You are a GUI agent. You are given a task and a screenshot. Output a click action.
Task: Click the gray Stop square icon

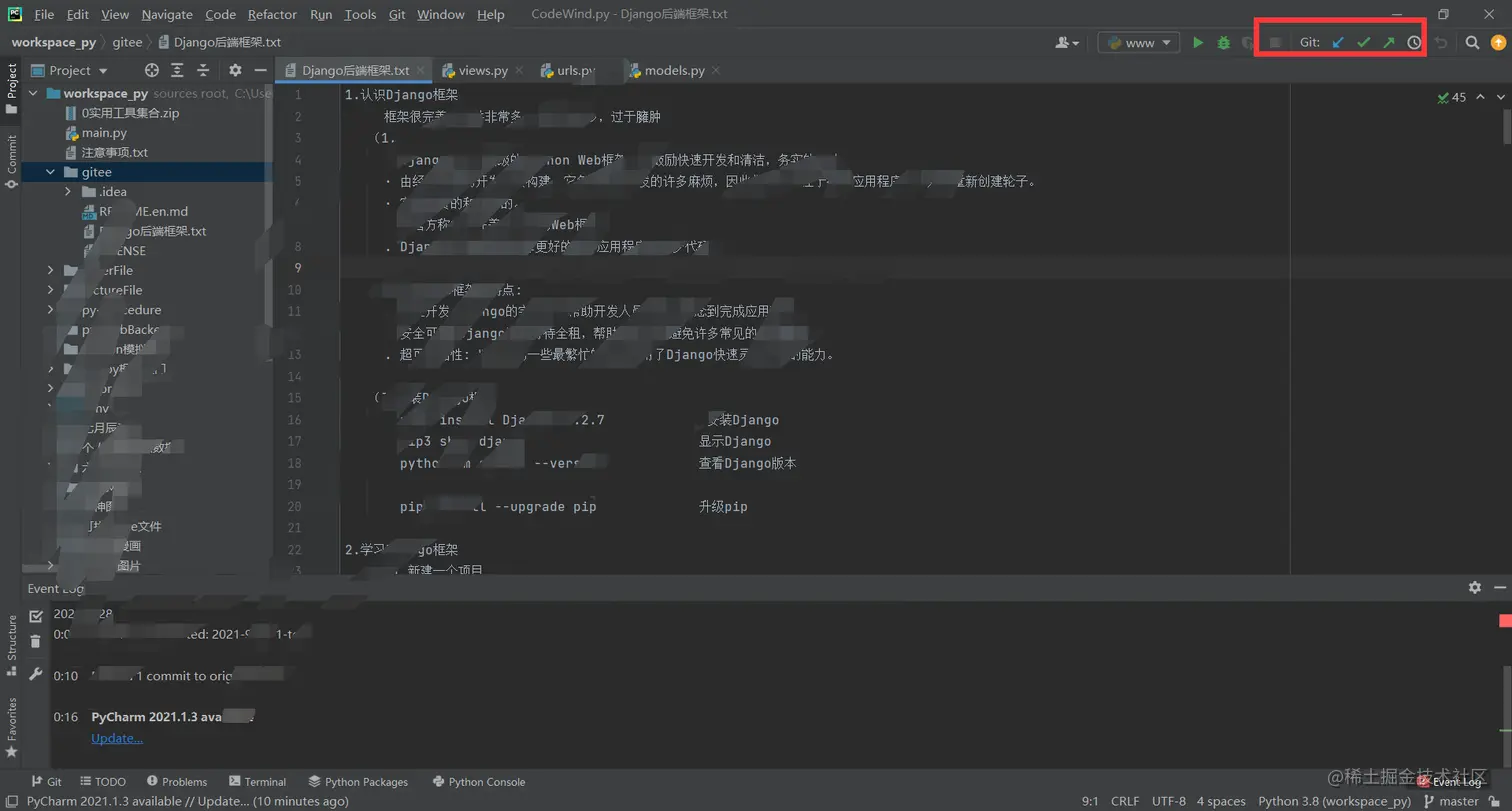(x=1275, y=43)
